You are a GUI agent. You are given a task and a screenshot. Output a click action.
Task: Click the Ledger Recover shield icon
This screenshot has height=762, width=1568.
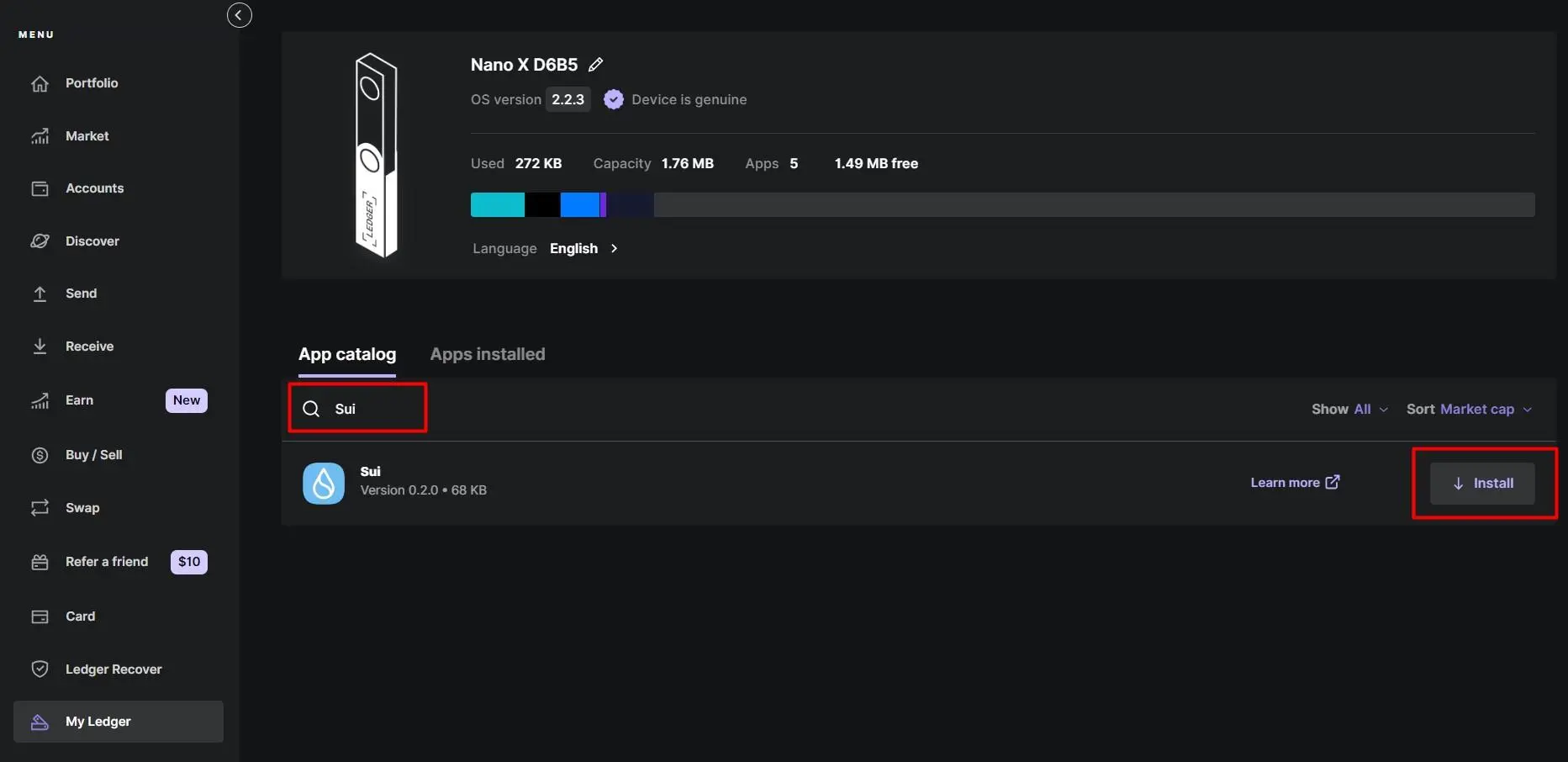(40, 669)
